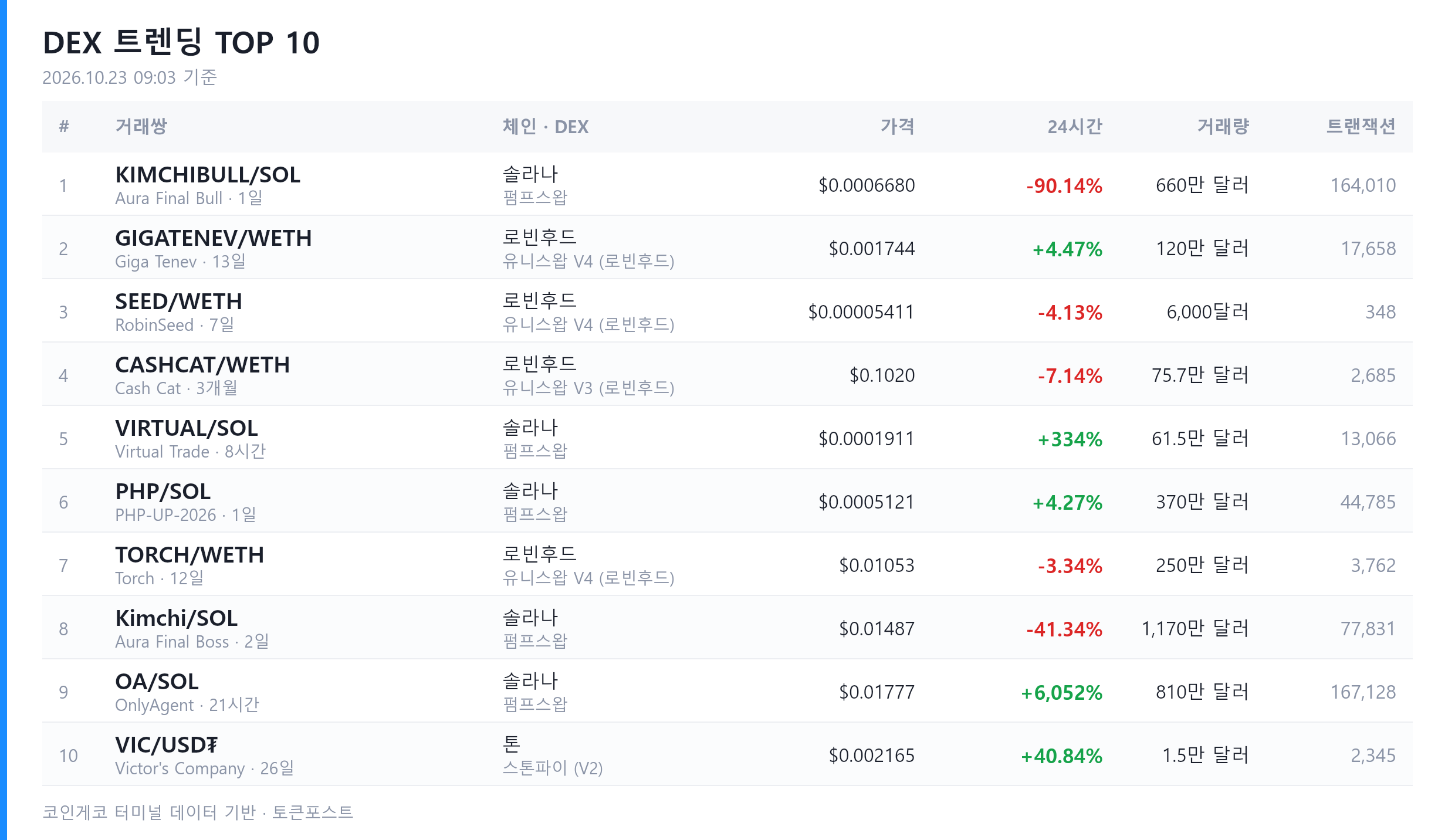Click the -41.34% change value
Viewport: 1455px width, 840px height.
[x=1064, y=629]
